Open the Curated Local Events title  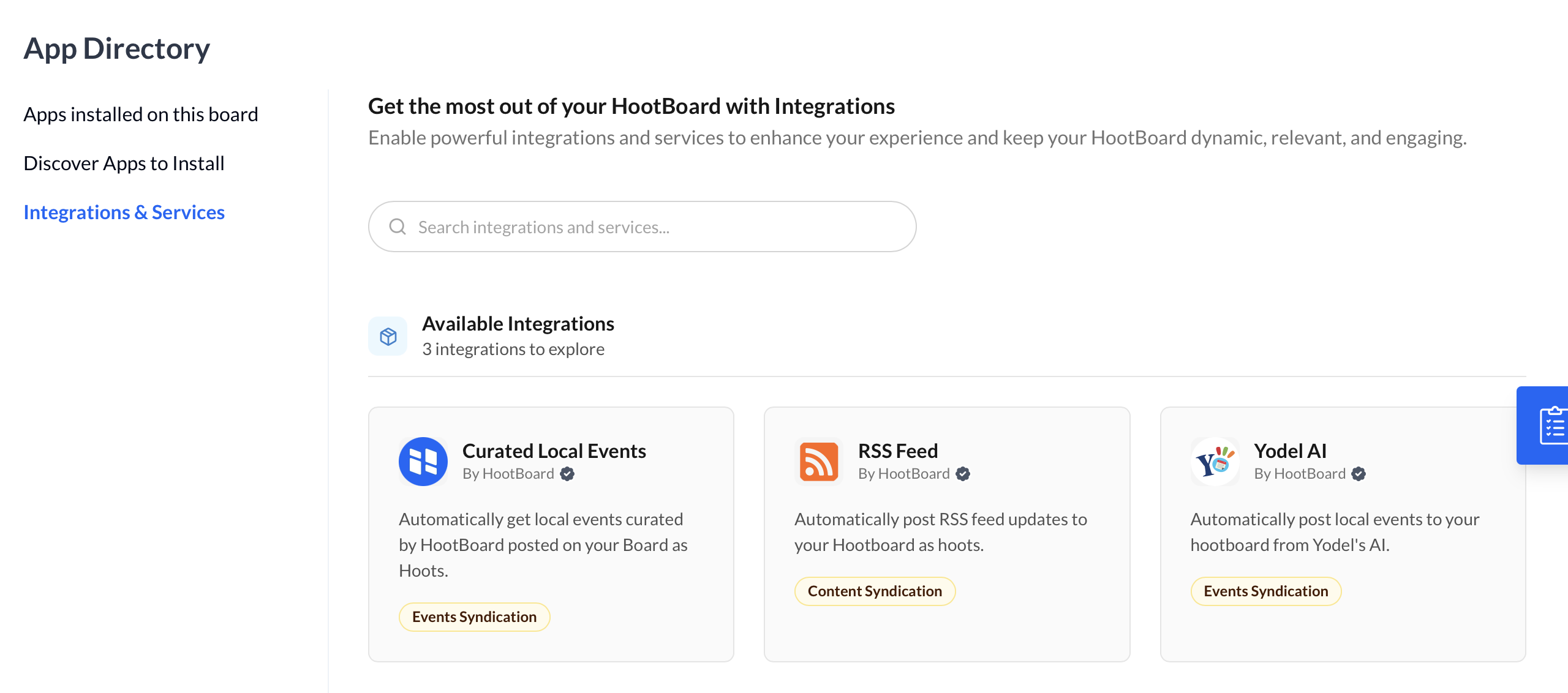click(554, 451)
